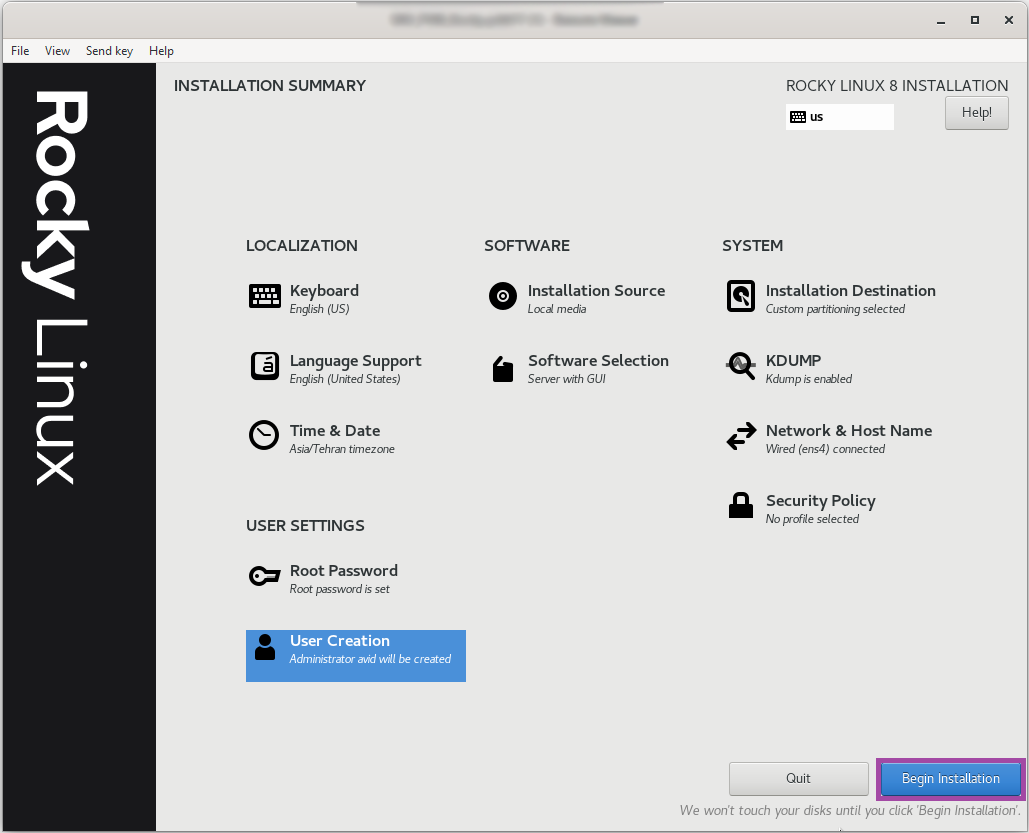Click the Help! button
This screenshot has width=1029, height=833.
(976, 113)
